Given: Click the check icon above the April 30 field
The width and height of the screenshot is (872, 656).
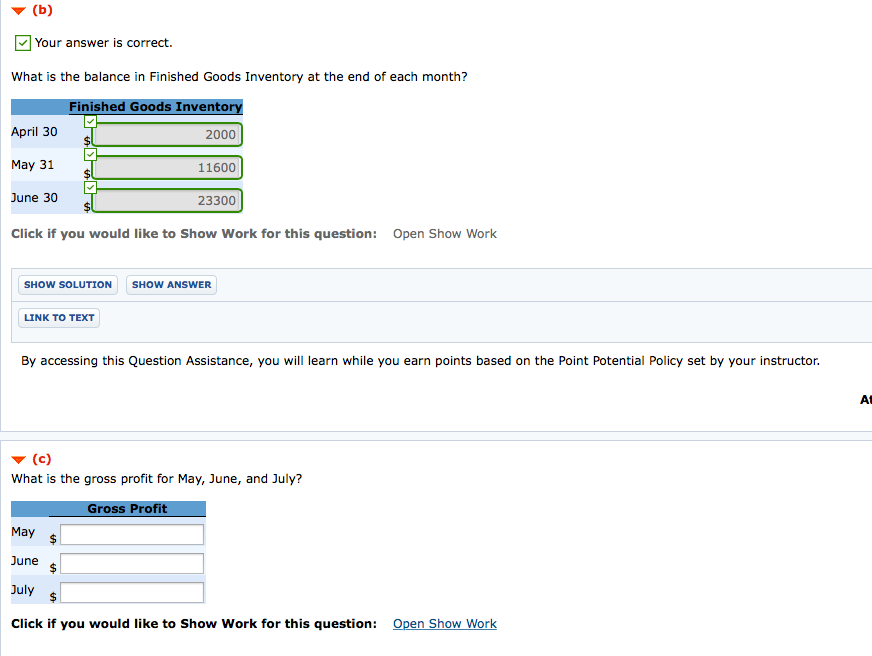Looking at the screenshot, I should tap(90, 120).
